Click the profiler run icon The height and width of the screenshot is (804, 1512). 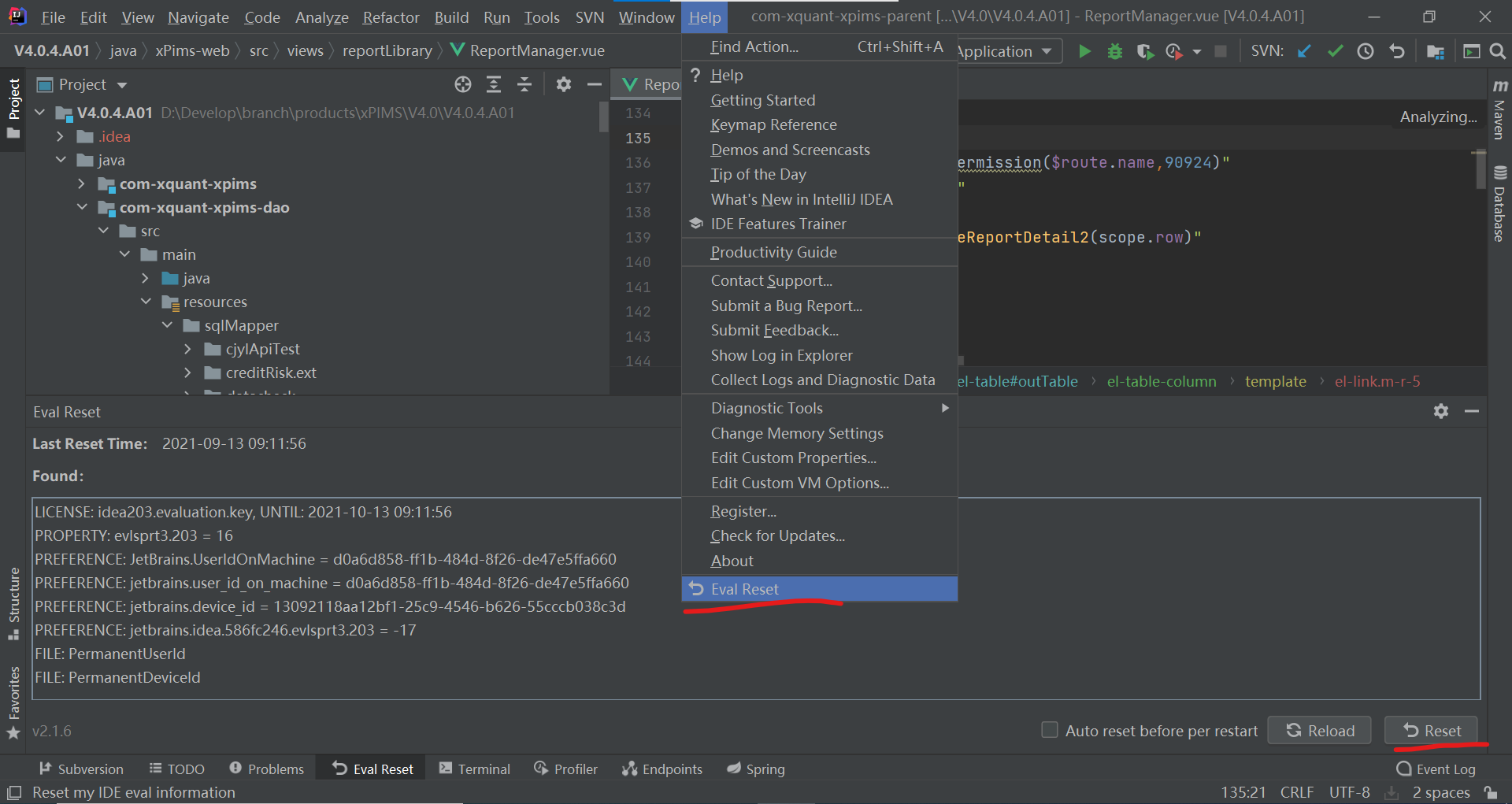point(1174,51)
